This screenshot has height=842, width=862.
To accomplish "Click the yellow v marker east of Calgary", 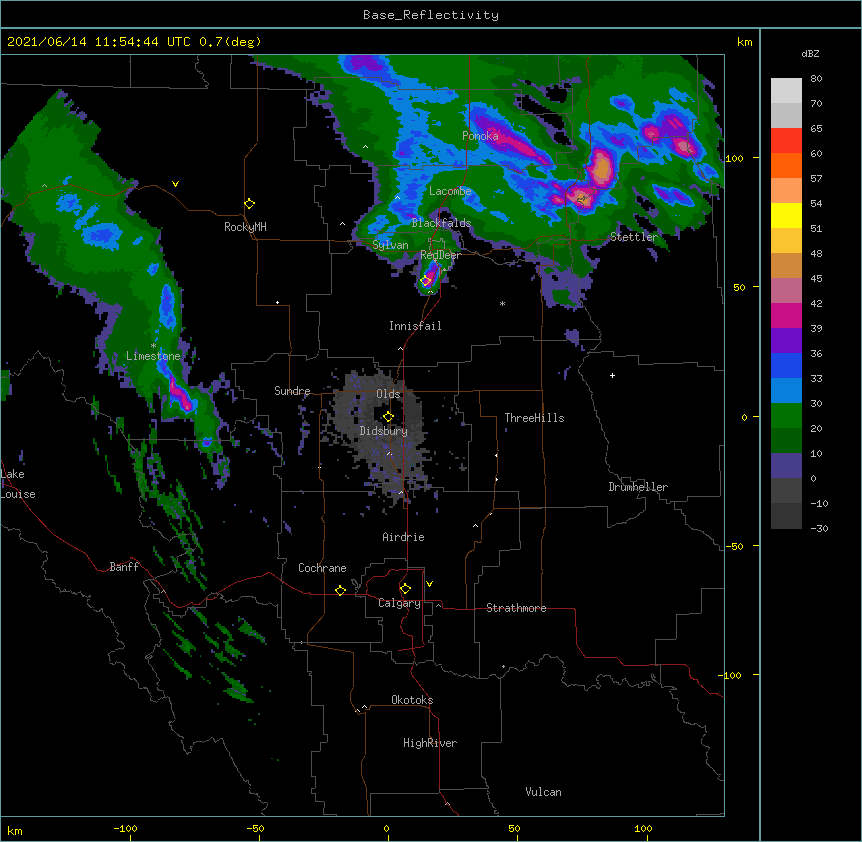I will (x=429, y=584).
